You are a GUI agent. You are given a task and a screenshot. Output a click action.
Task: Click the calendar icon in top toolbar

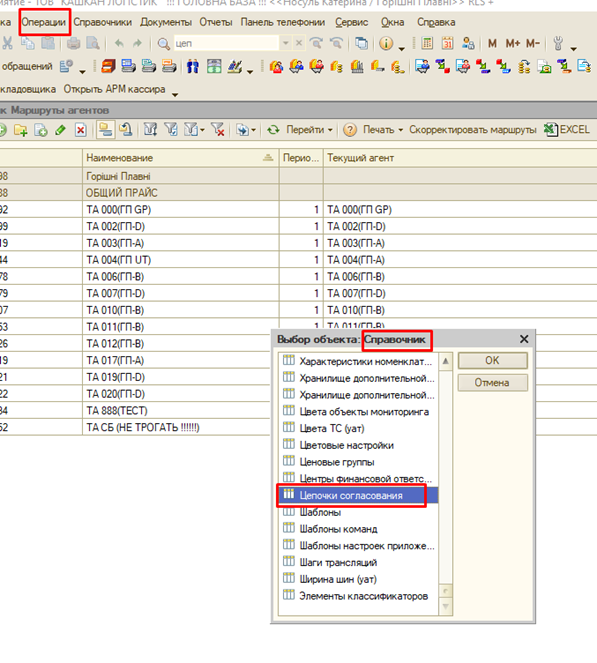click(x=447, y=43)
